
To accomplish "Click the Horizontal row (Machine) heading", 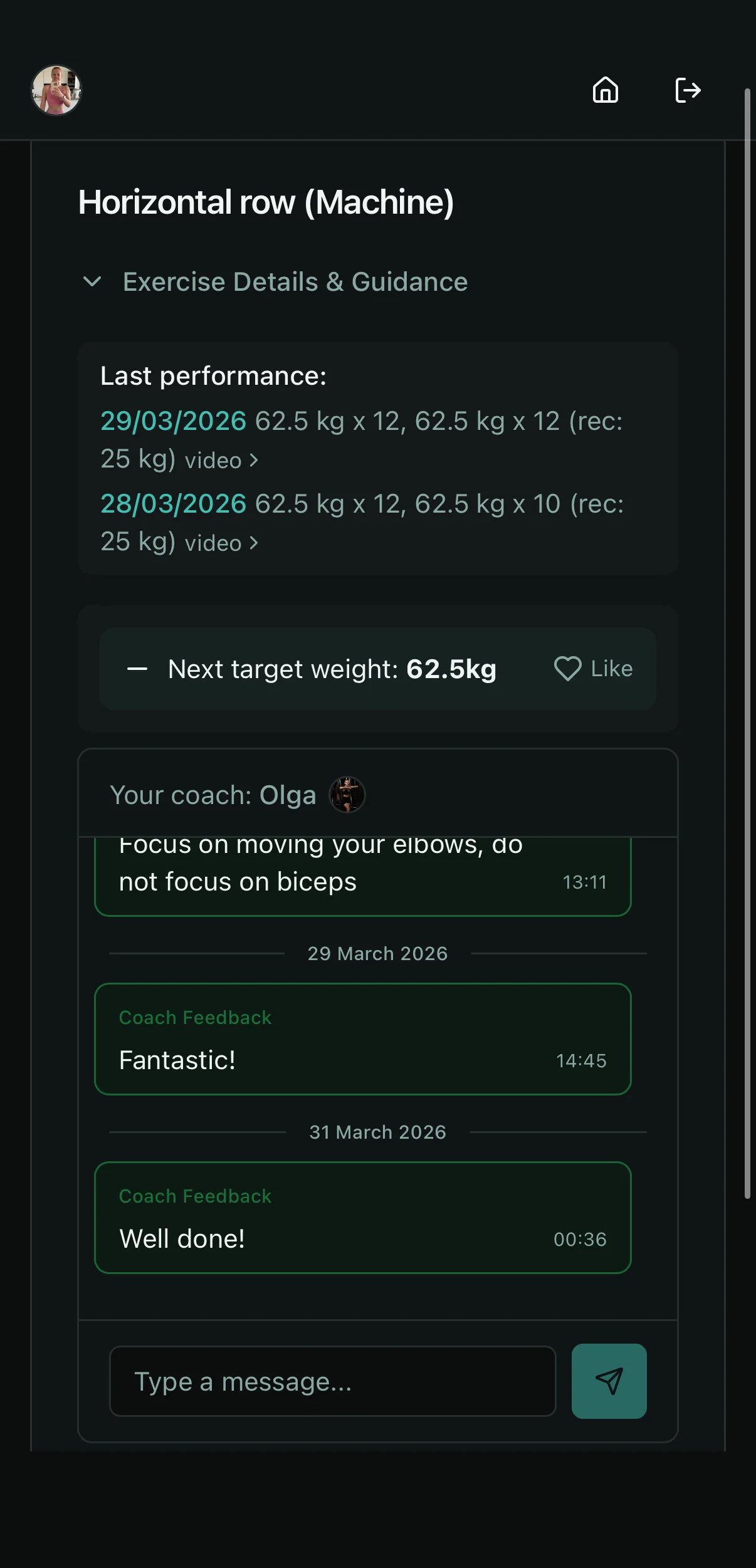I will coord(266,202).
